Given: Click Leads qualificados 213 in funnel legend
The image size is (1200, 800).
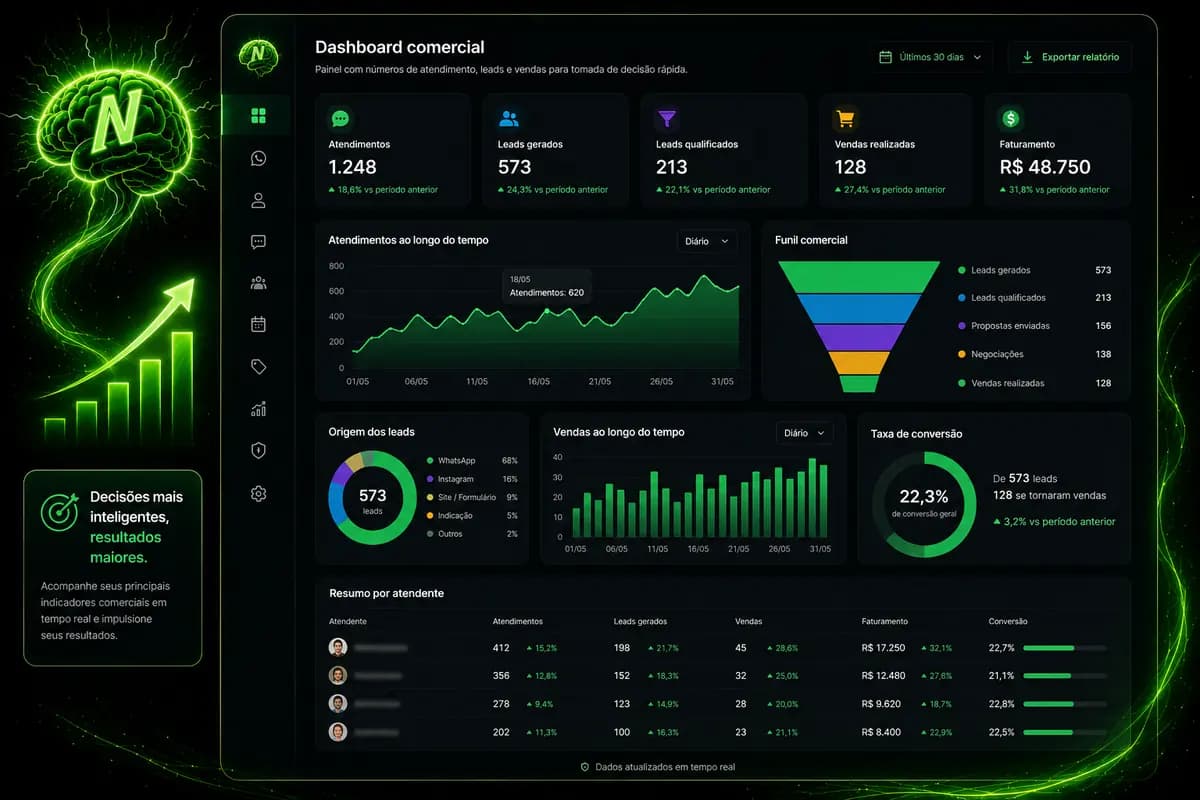Looking at the screenshot, I should click(1034, 298).
